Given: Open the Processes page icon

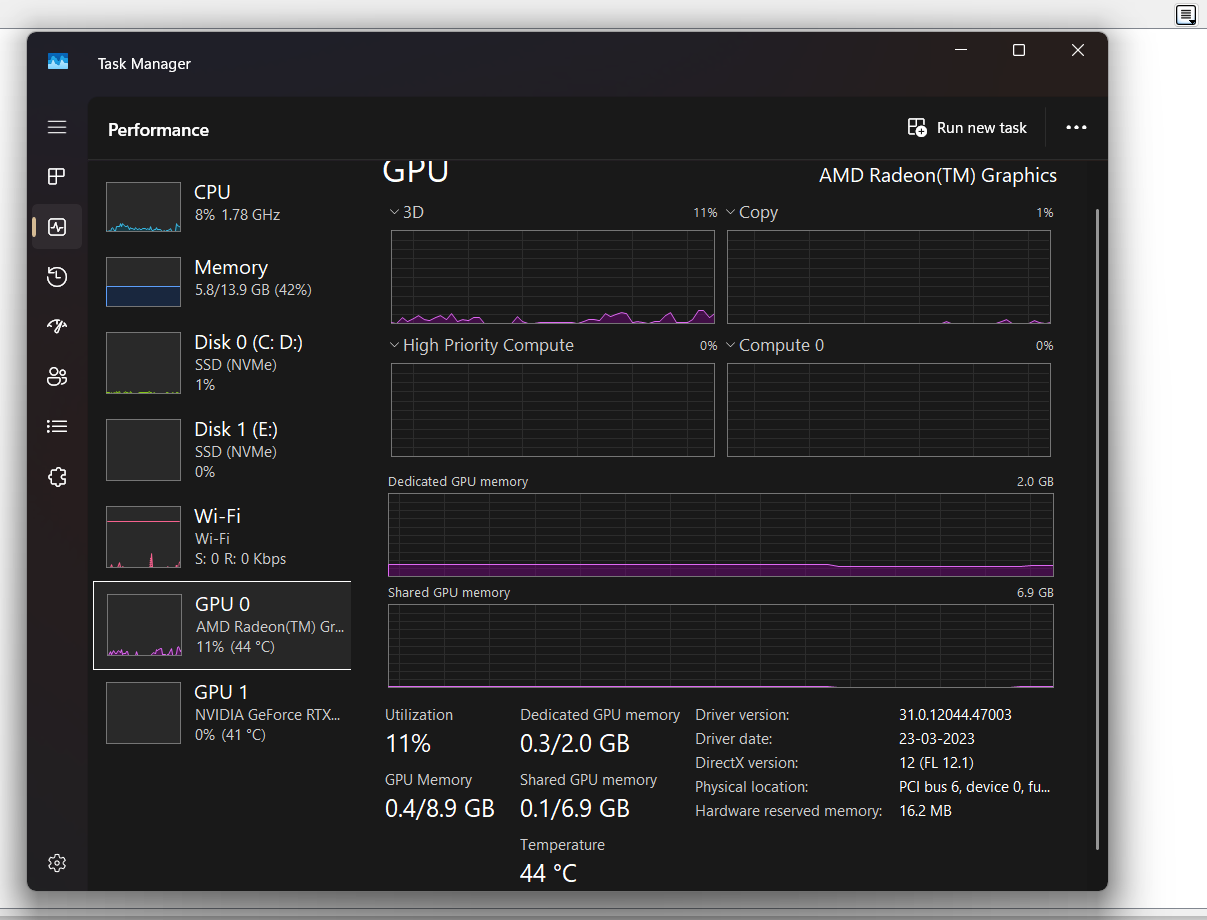Looking at the screenshot, I should (57, 177).
